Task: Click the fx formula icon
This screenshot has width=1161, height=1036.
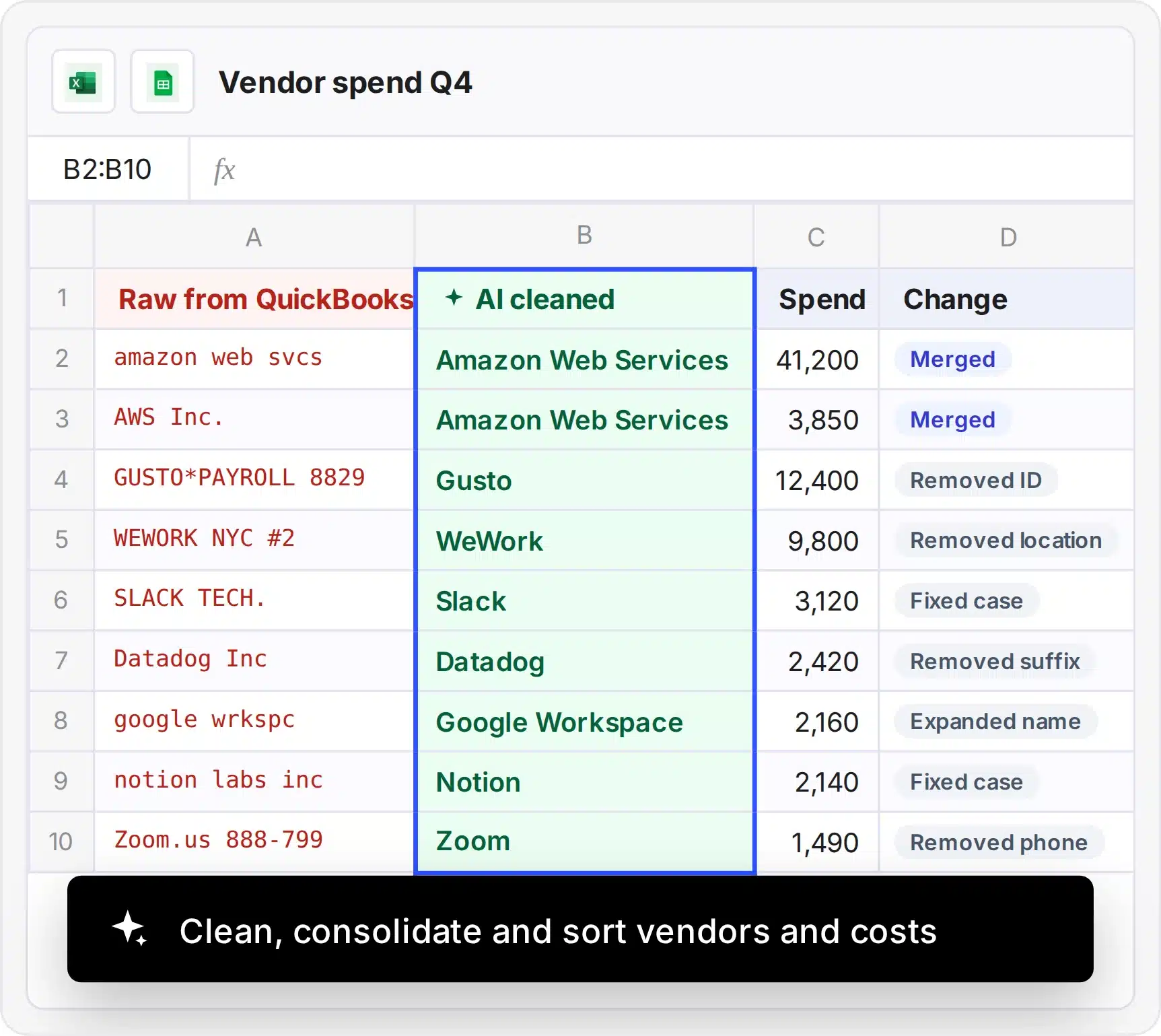Action: coord(224,170)
